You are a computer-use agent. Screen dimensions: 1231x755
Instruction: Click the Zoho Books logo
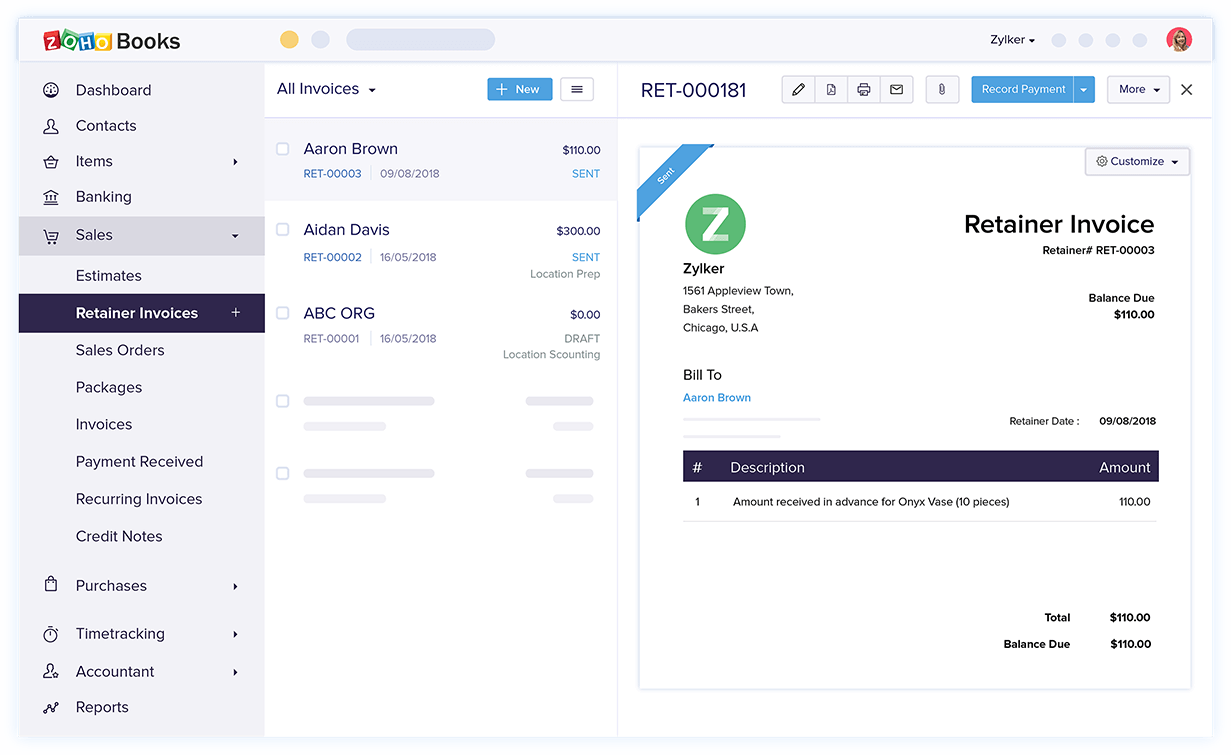click(x=112, y=41)
